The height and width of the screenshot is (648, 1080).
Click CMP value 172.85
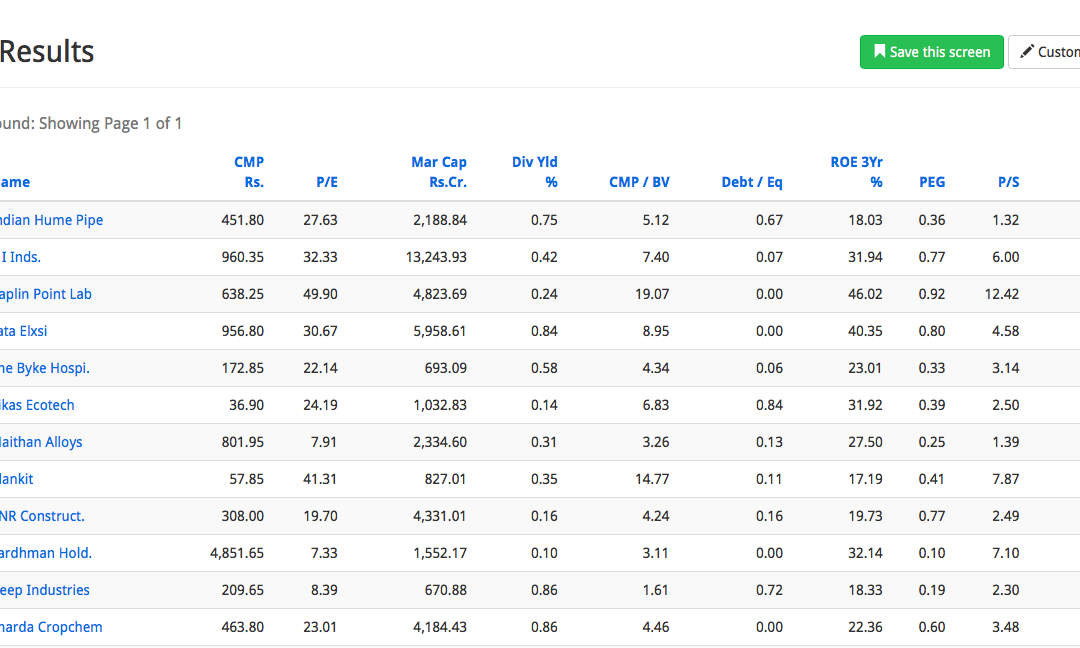coord(242,368)
